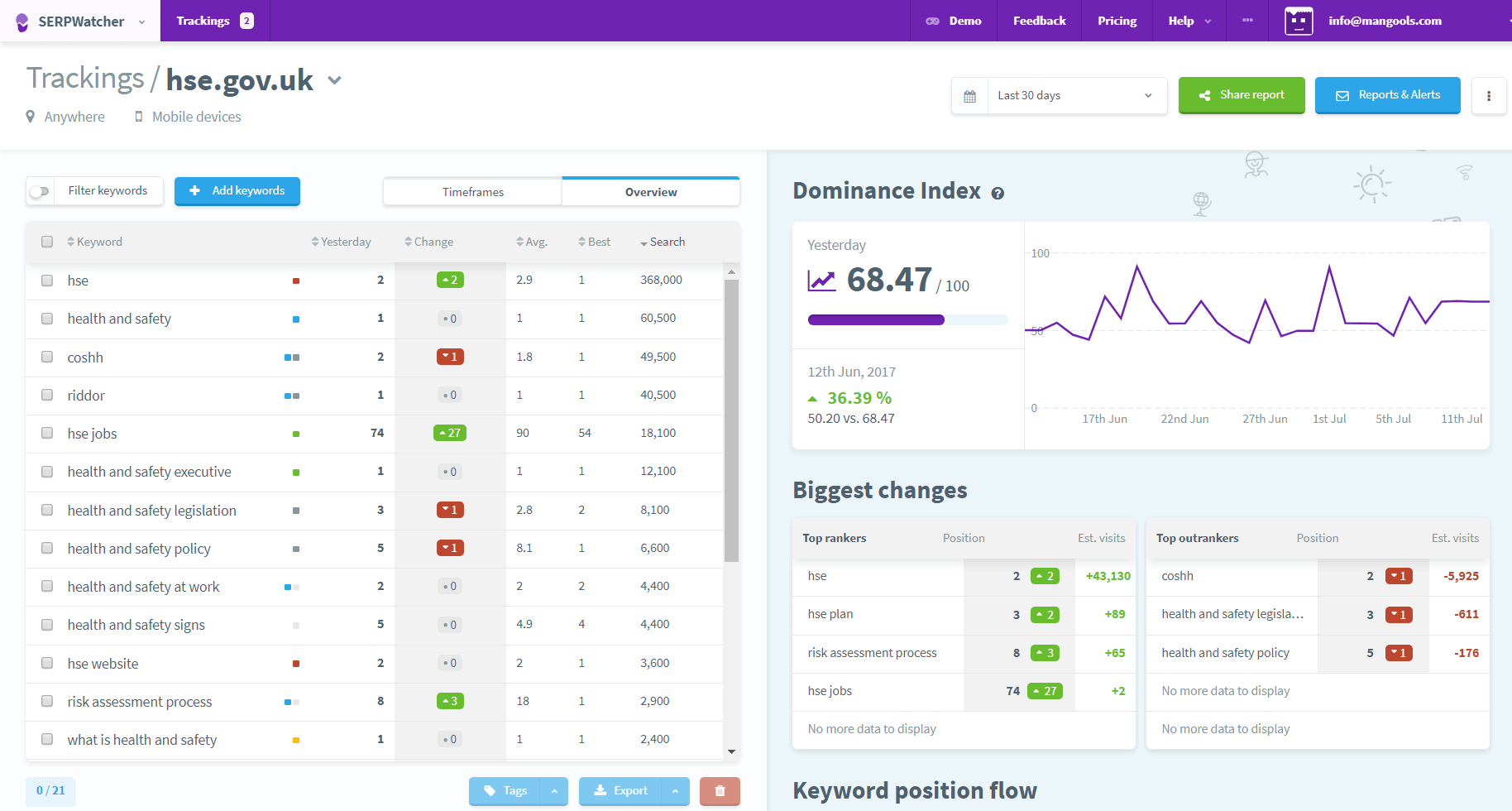Select the hse keyword checkbox

pos(47,281)
